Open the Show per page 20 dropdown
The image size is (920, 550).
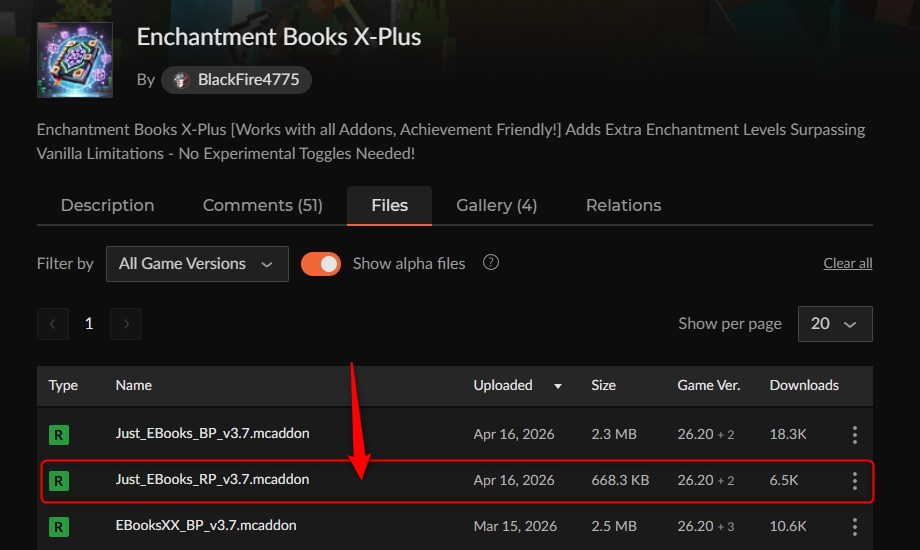[x=835, y=324]
